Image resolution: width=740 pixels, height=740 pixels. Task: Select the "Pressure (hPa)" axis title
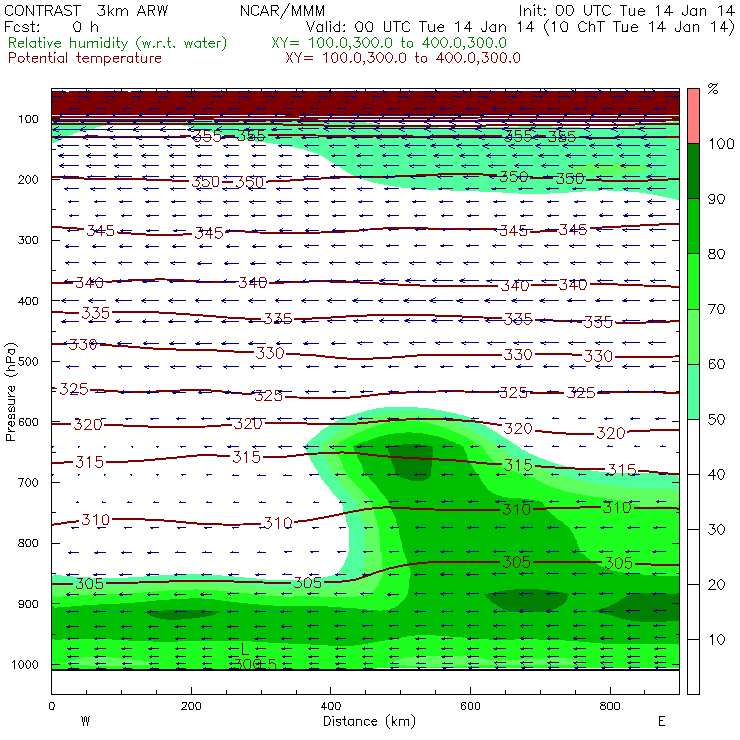point(10,392)
